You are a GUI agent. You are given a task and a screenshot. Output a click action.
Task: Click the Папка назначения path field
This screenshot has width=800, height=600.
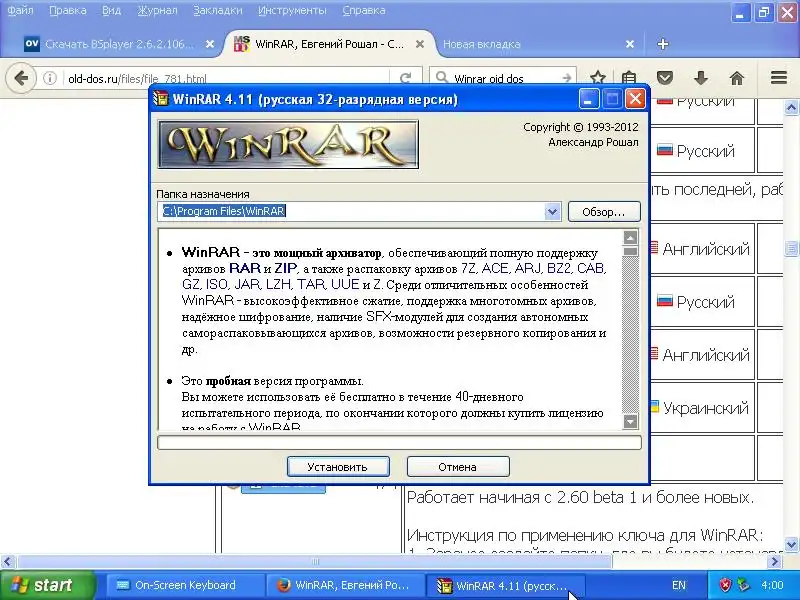(x=351, y=211)
